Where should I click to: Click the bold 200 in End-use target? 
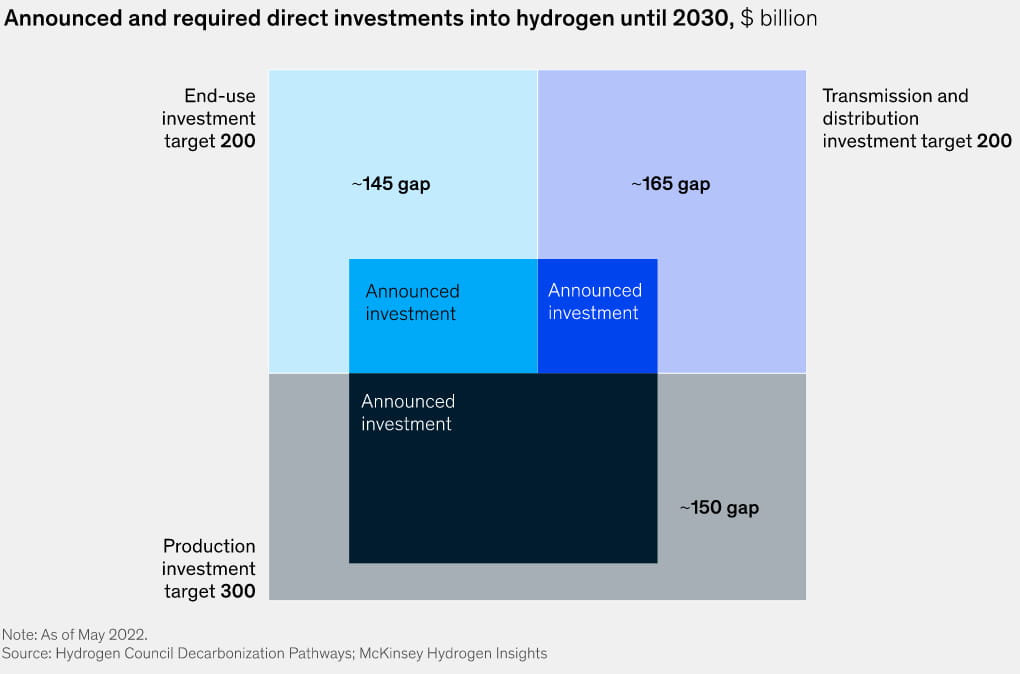coord(238,141)
